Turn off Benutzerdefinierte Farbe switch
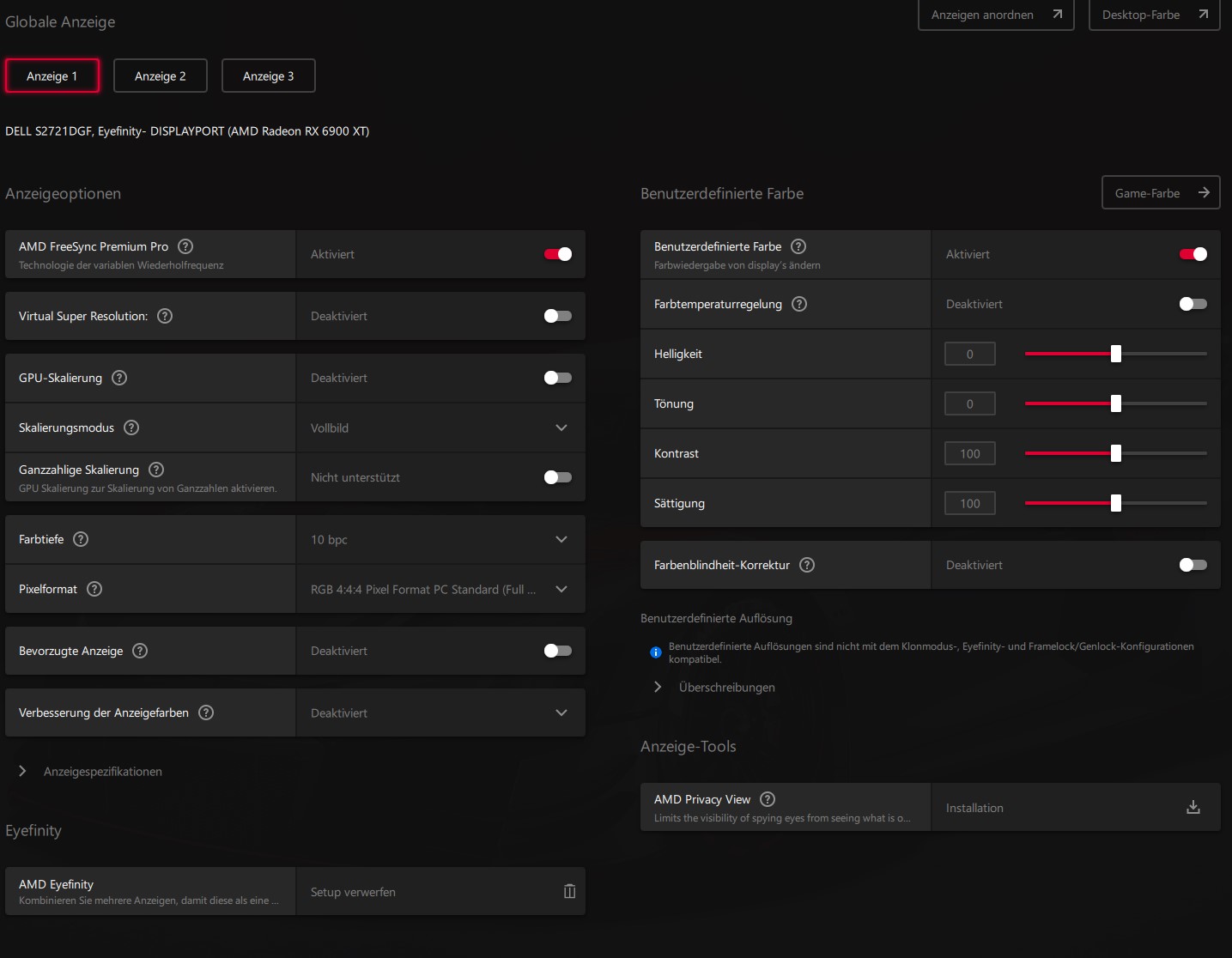 tap(1193, 254)
